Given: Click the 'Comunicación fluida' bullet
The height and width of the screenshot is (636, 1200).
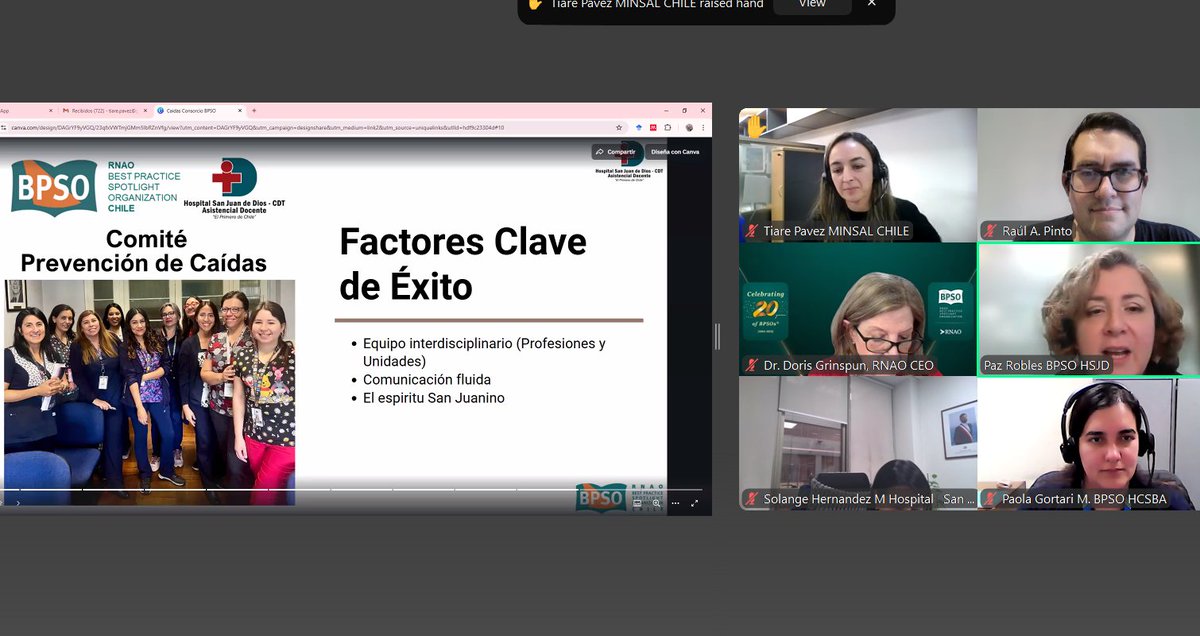Looking at the screenshot, I should [x=427, y=379].
